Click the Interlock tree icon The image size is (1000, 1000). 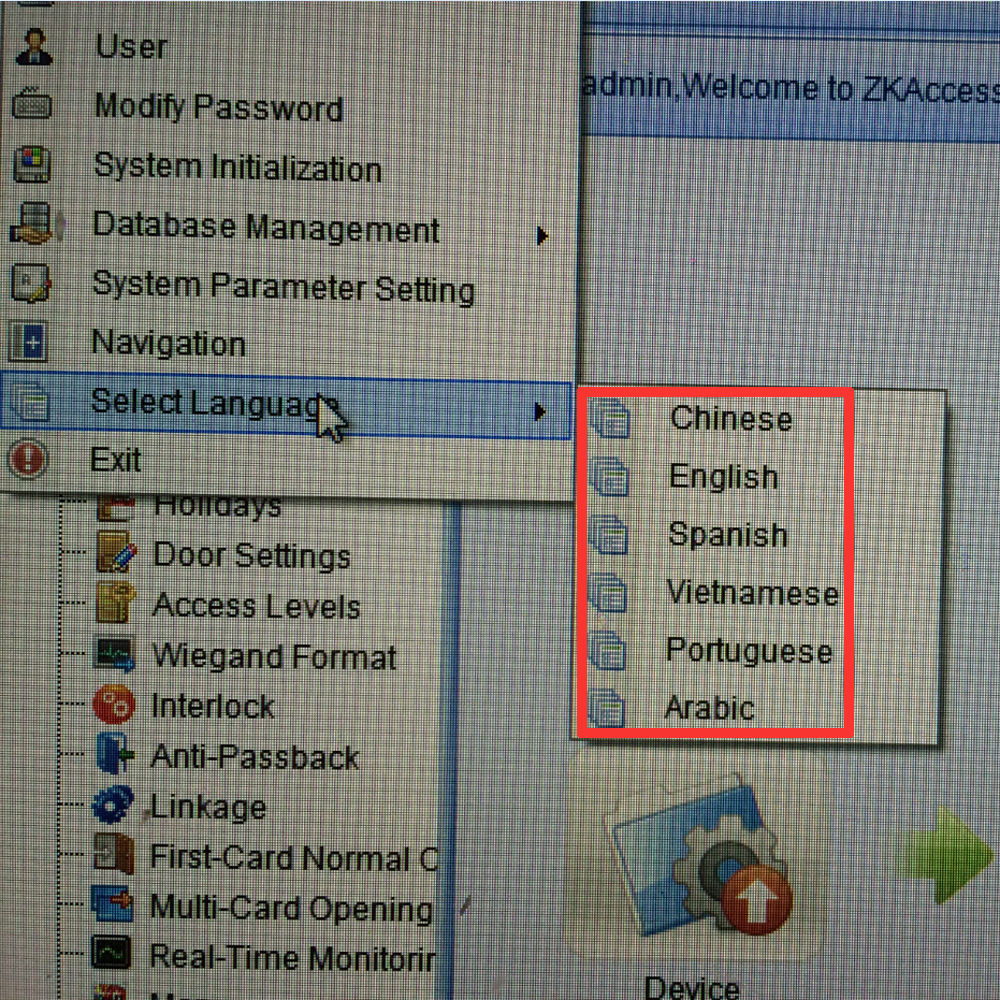coord(114,705)
